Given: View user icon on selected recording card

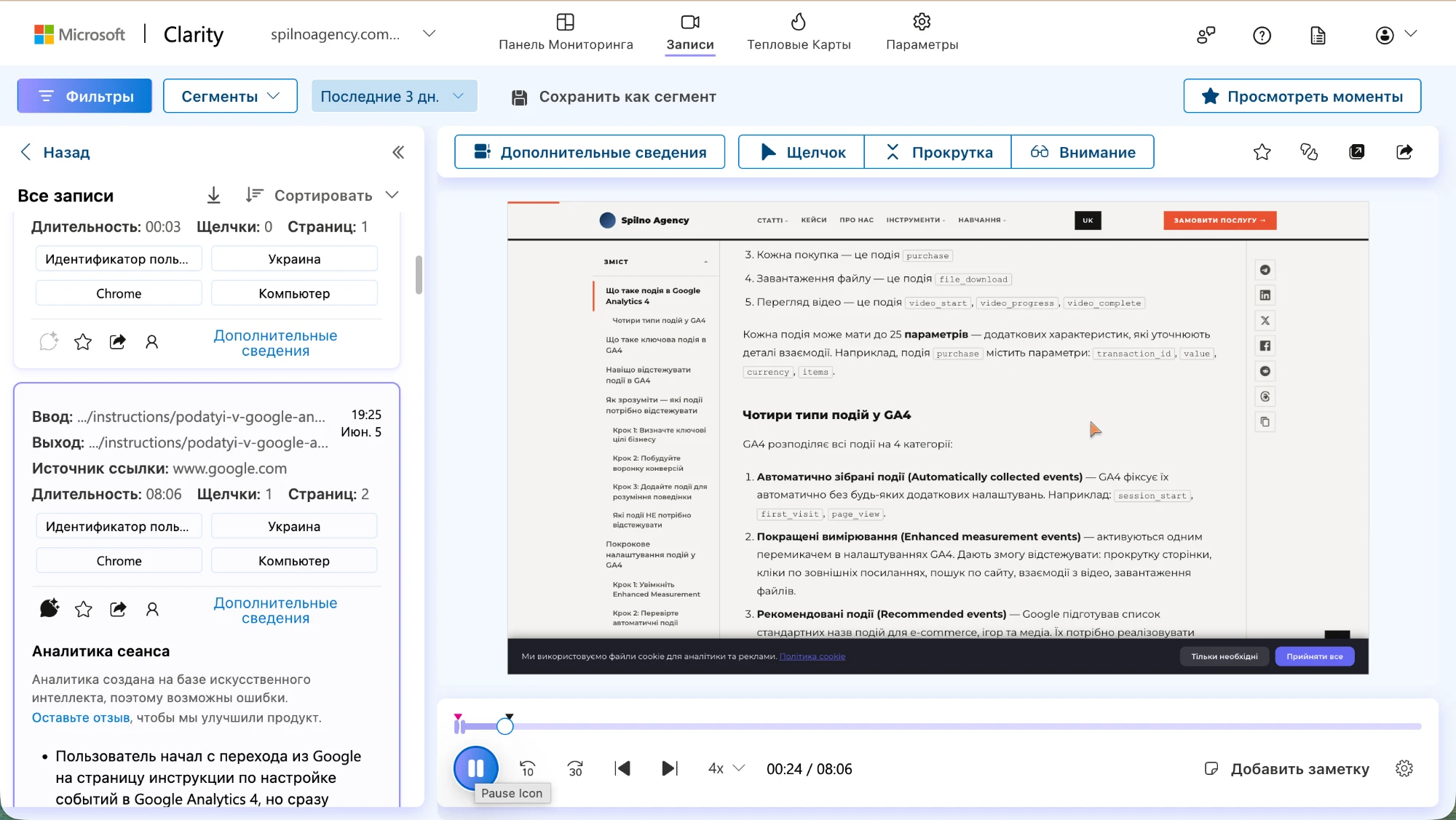Looking at the screenshot, I should 152,609.
